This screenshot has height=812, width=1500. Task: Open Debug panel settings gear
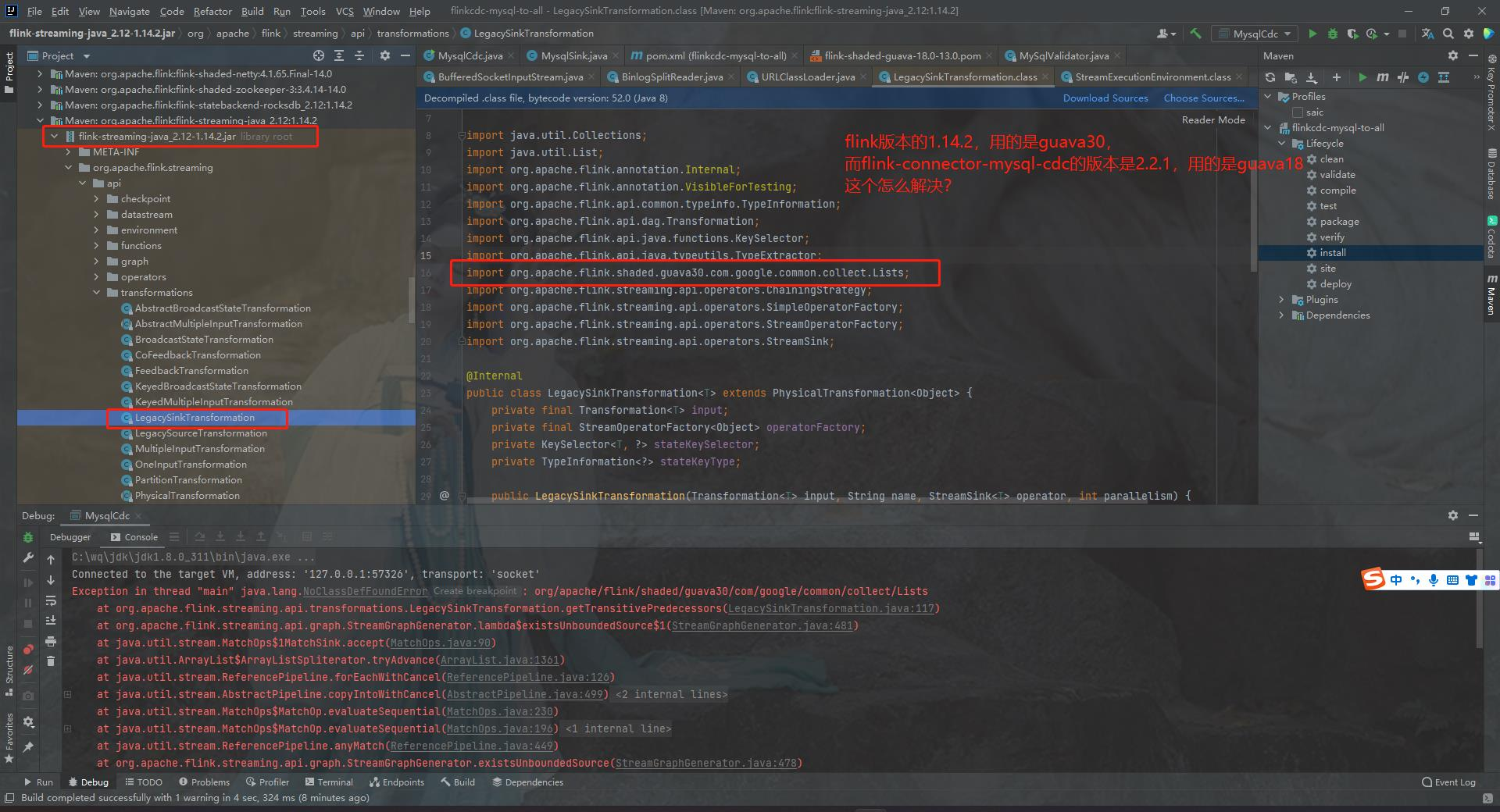(1452, 515)
